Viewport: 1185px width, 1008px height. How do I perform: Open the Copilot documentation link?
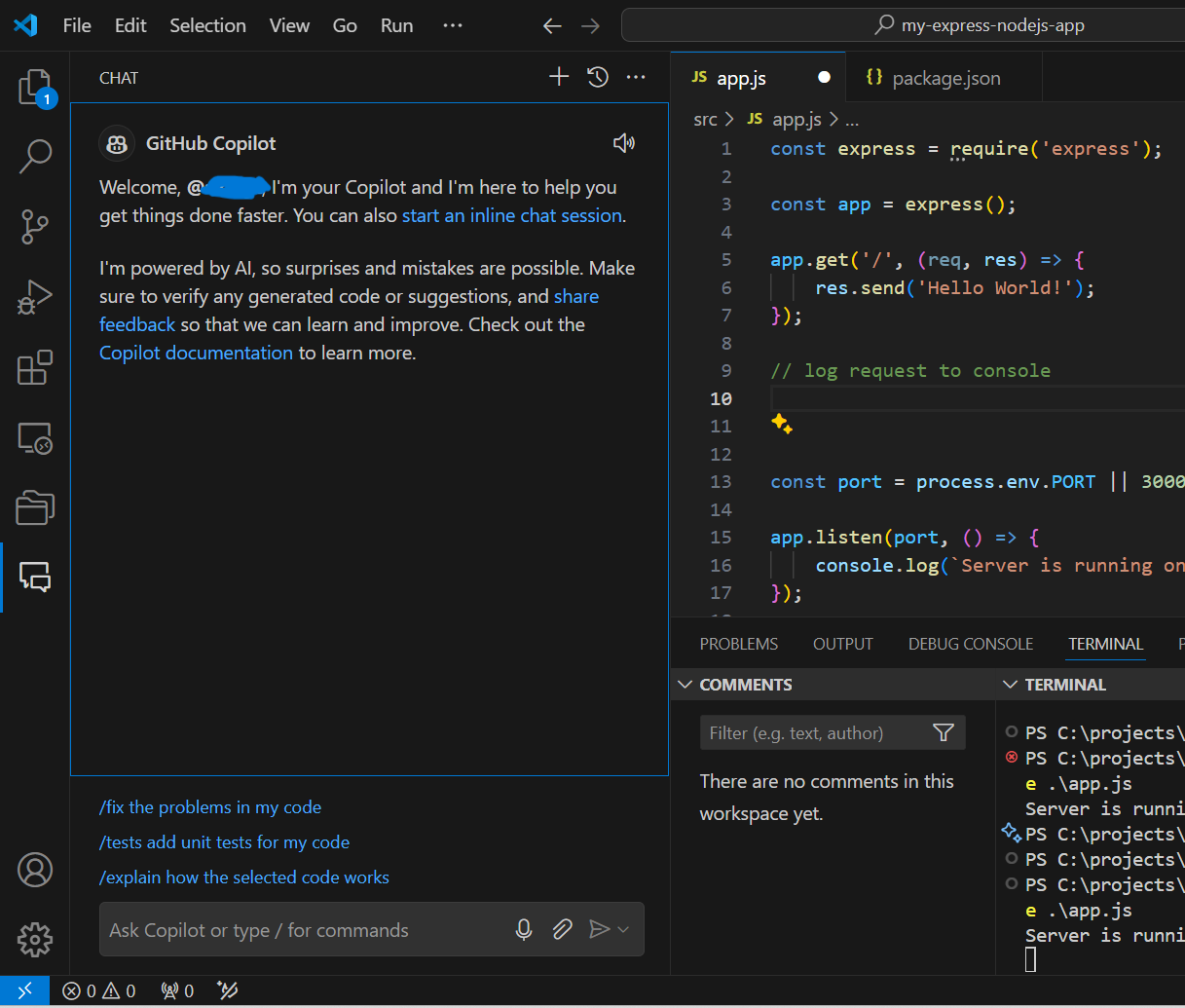196,352
